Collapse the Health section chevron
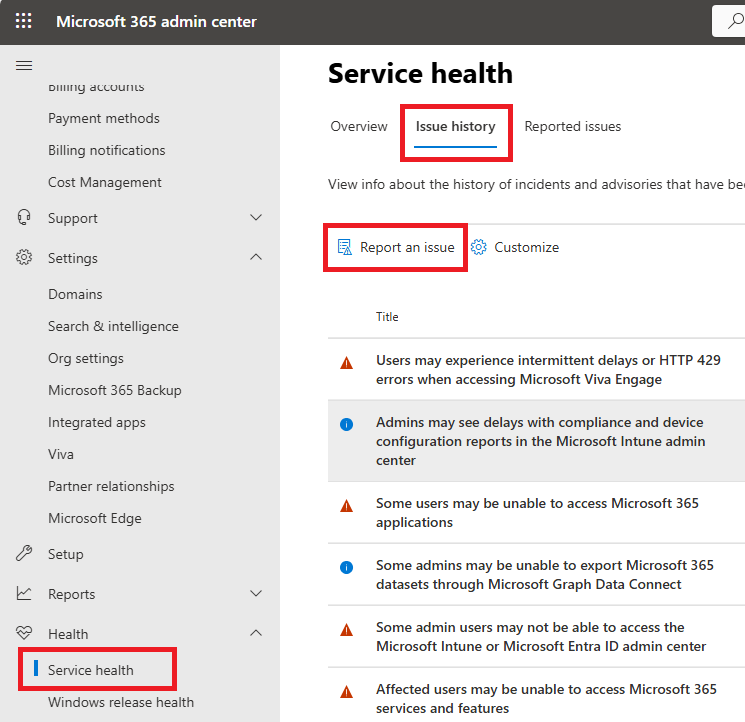Image resolution: width=745 pixels, height=722 pixels. tap(256, 633)
